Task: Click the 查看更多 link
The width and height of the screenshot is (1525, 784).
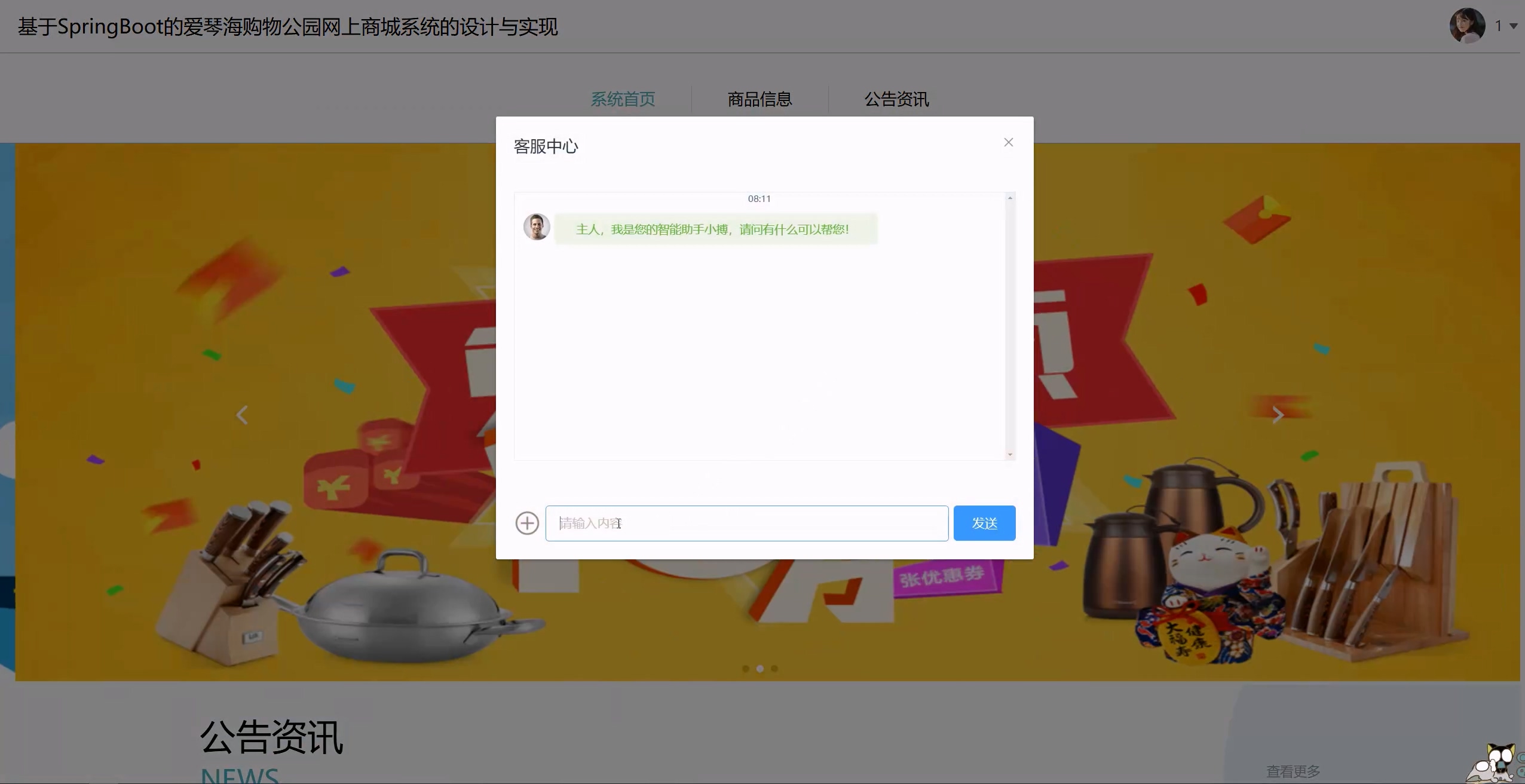Action: (1293, 771)
